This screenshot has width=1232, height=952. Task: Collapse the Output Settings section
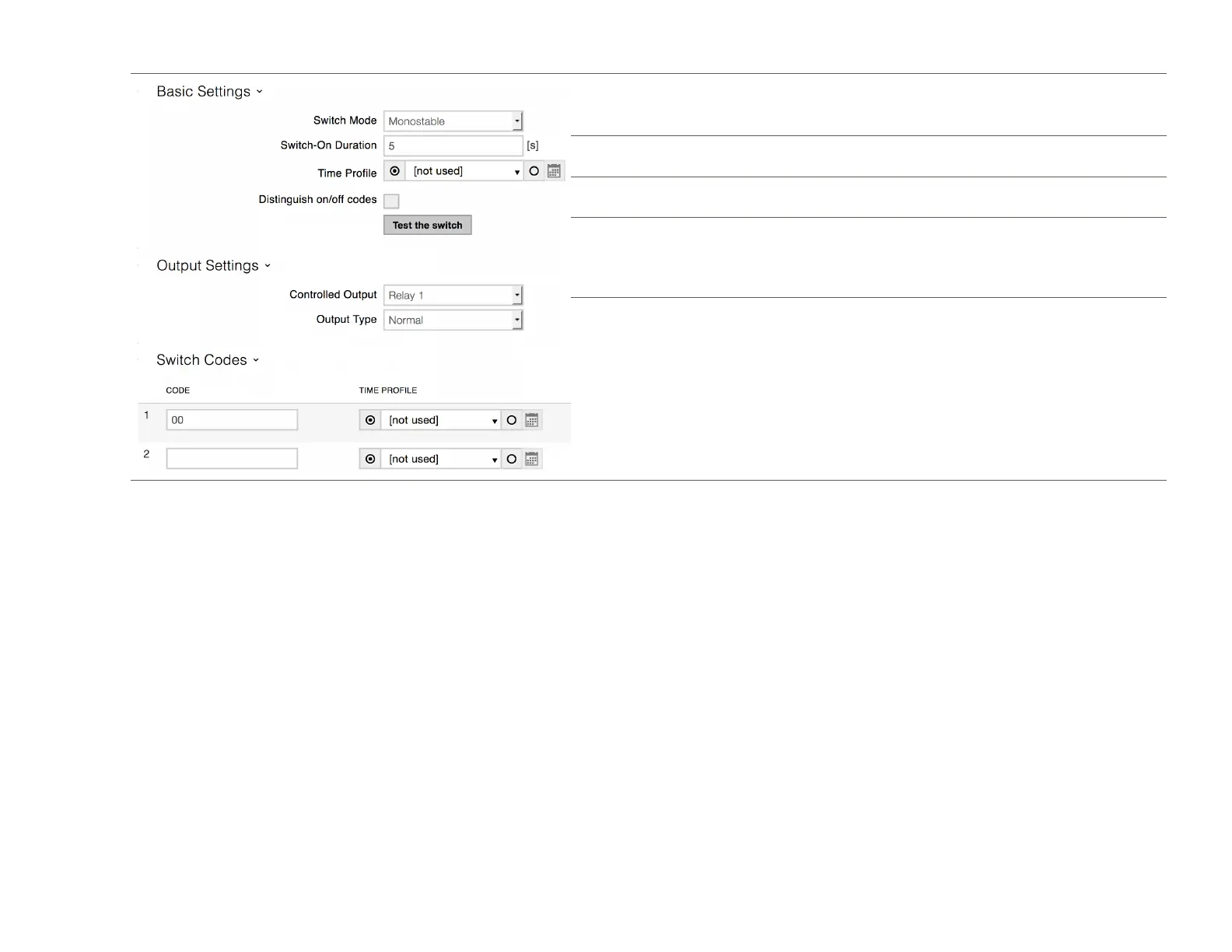pos(214,266)
